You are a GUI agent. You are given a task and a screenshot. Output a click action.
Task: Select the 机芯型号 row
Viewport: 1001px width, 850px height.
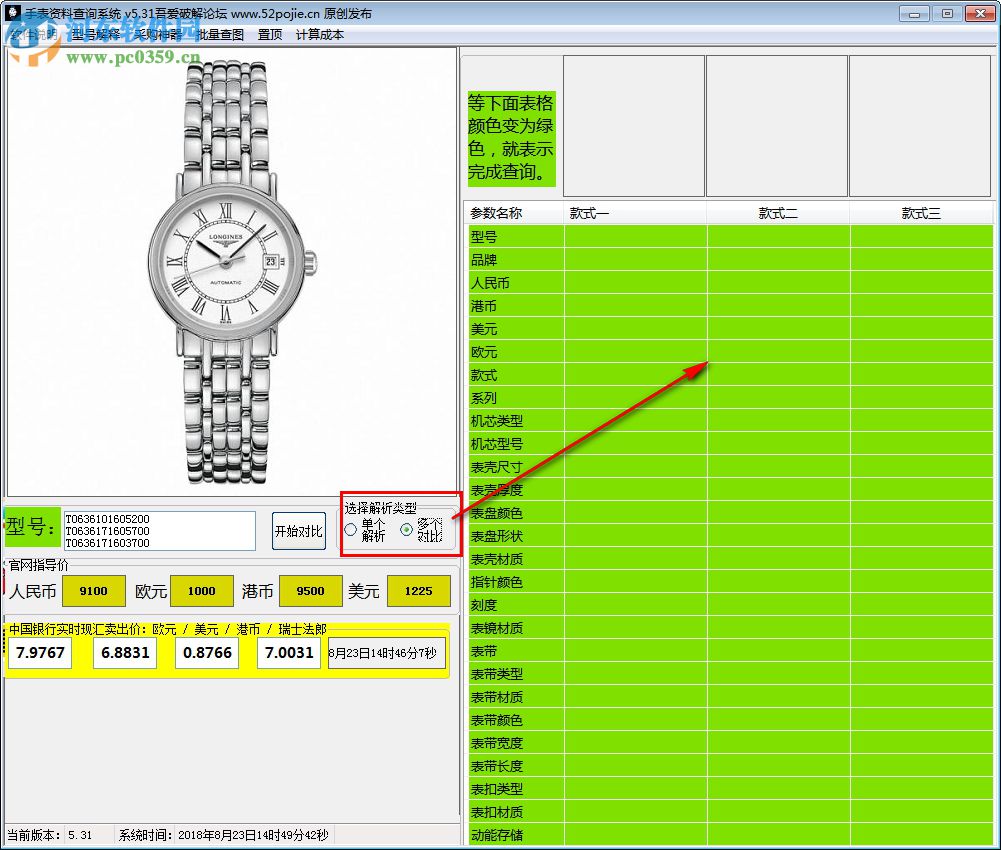coord(731,444)
